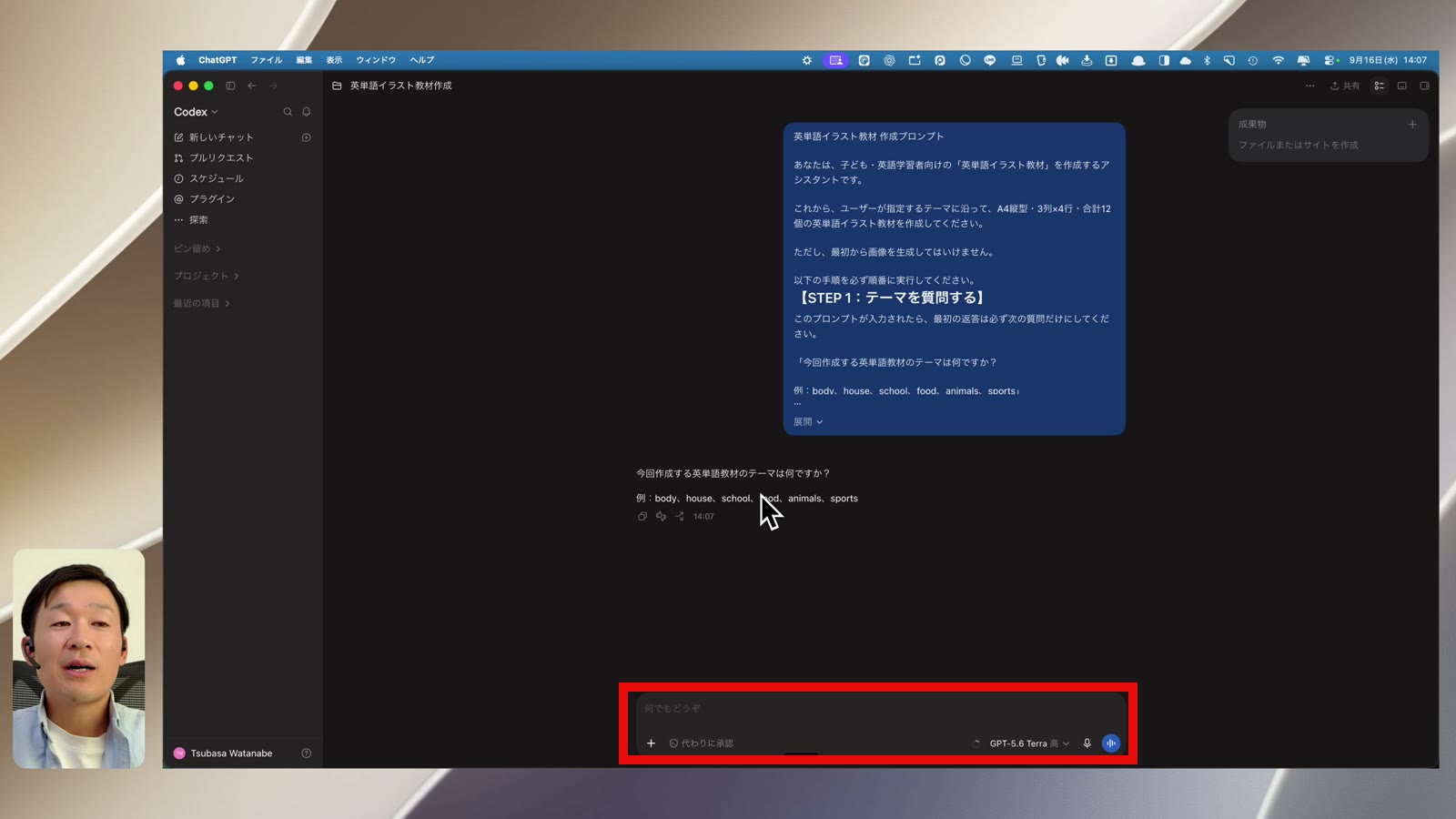Open Control Center in the menu bar
The height and width of the screenshot is (819, 1456).
tap(1331, 60)
